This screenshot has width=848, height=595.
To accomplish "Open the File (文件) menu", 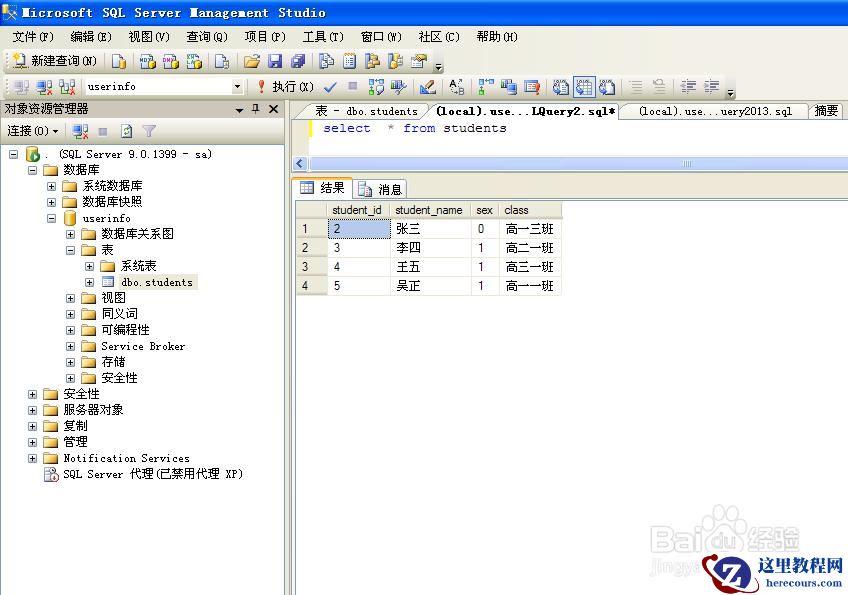I will pyautogui.click(x=34, y=37).
